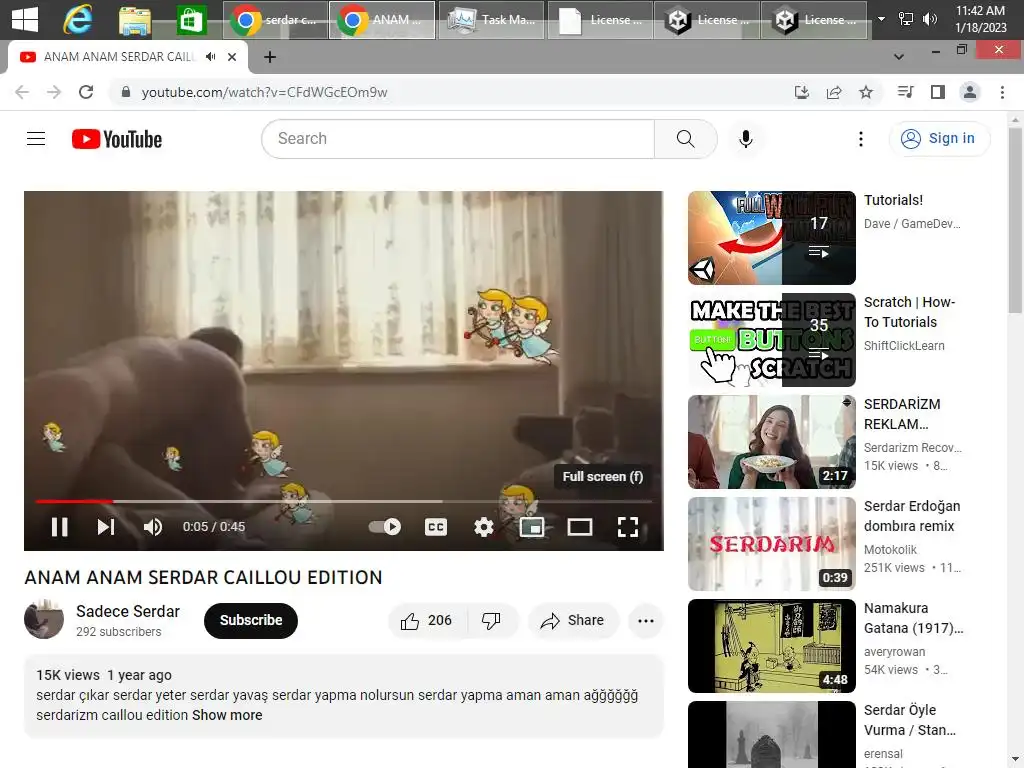The width and height of the screenshot is (1024, 768).
Task: Open the Sadece Serdar channel name
Action: [127, 611]
